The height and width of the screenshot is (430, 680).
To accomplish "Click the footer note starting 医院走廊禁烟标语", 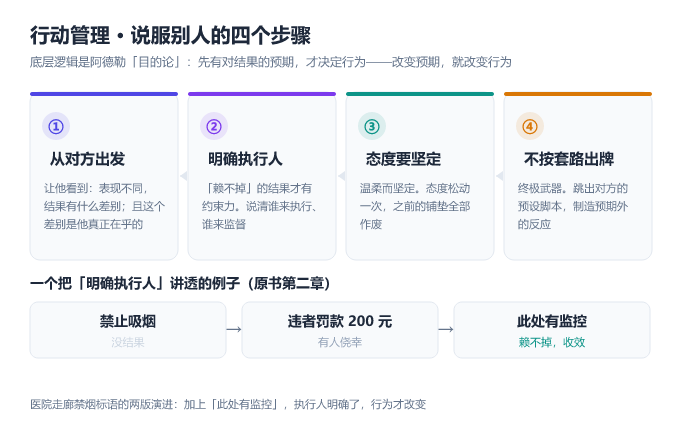I will (228, 404).
